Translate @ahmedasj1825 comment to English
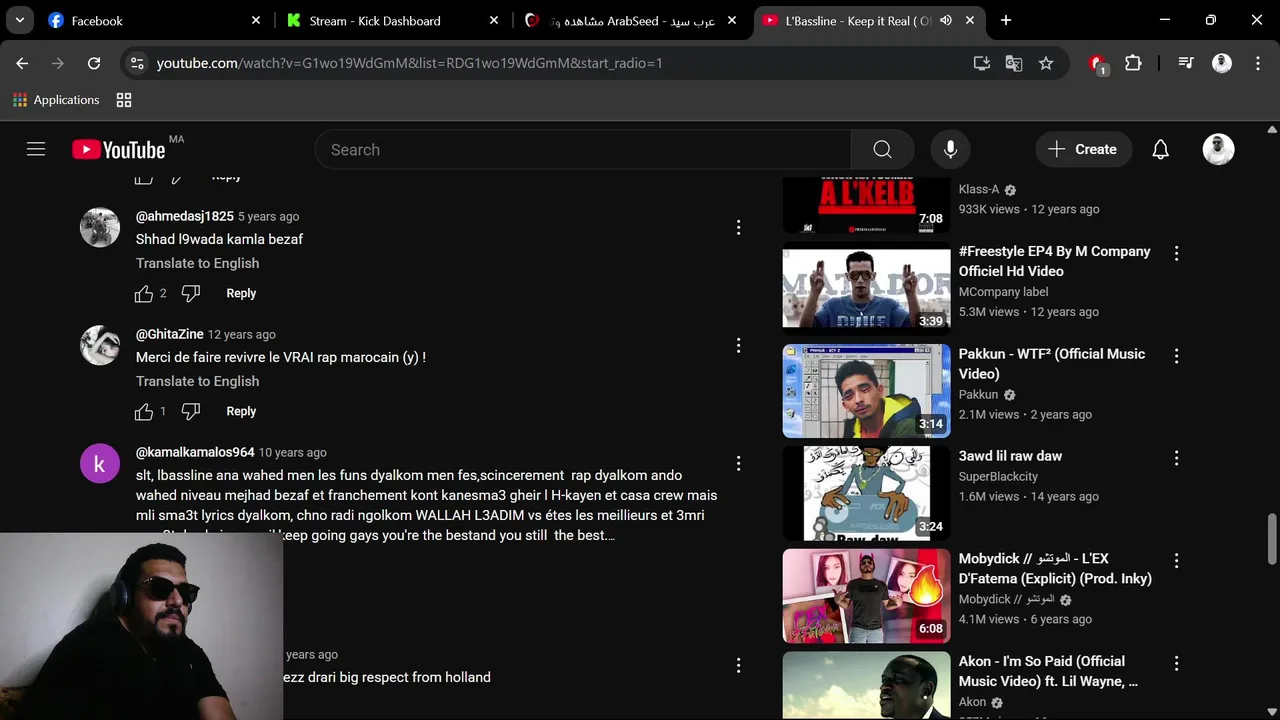The image size is (1280, 720). pyautogui.click(x=197, y=263)
